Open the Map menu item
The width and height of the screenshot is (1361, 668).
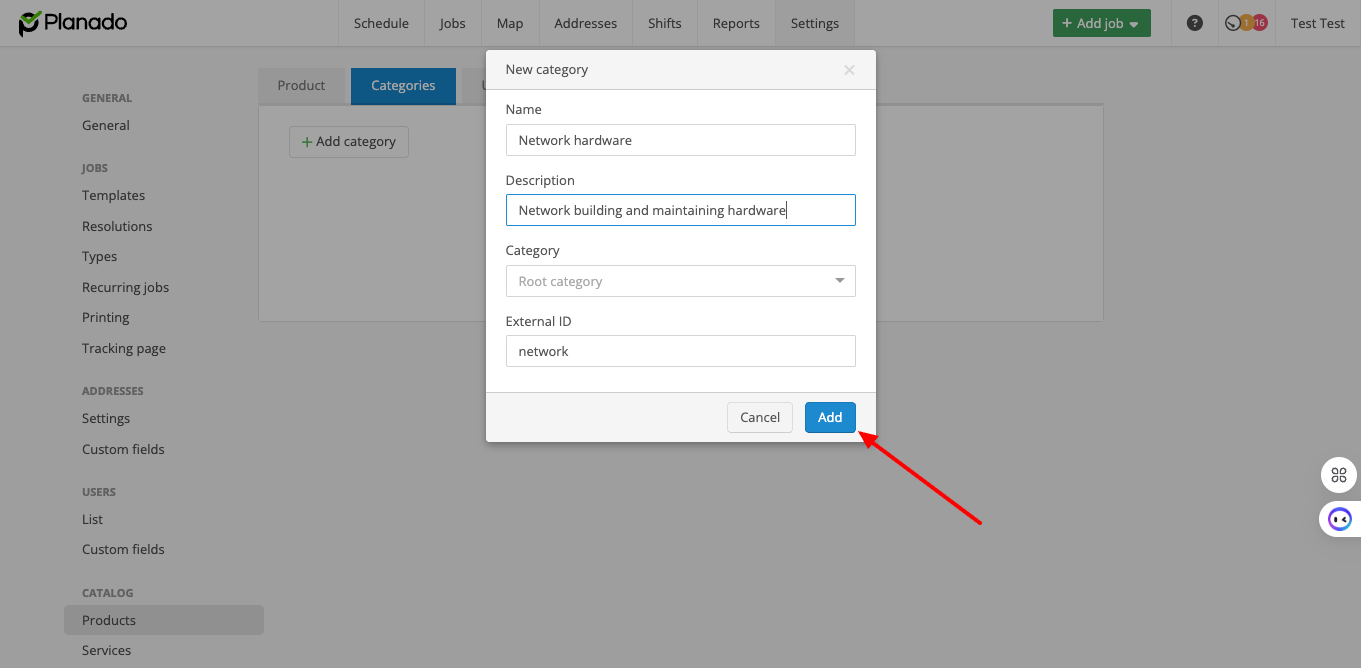coord(510,23)
